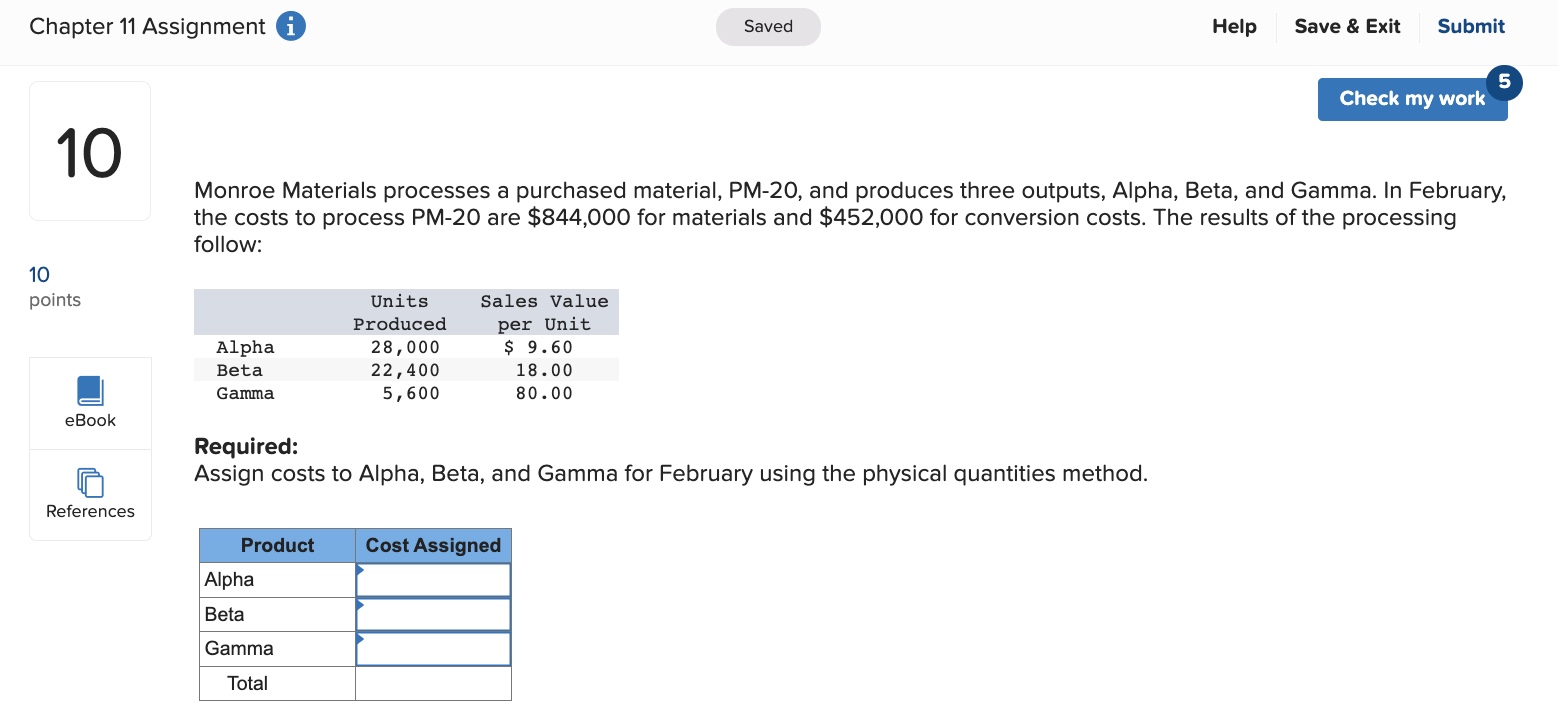This screenshot has height=728, width=1558.
Task: Click the notification badge showing 5
Action: tap(1505, 82)
